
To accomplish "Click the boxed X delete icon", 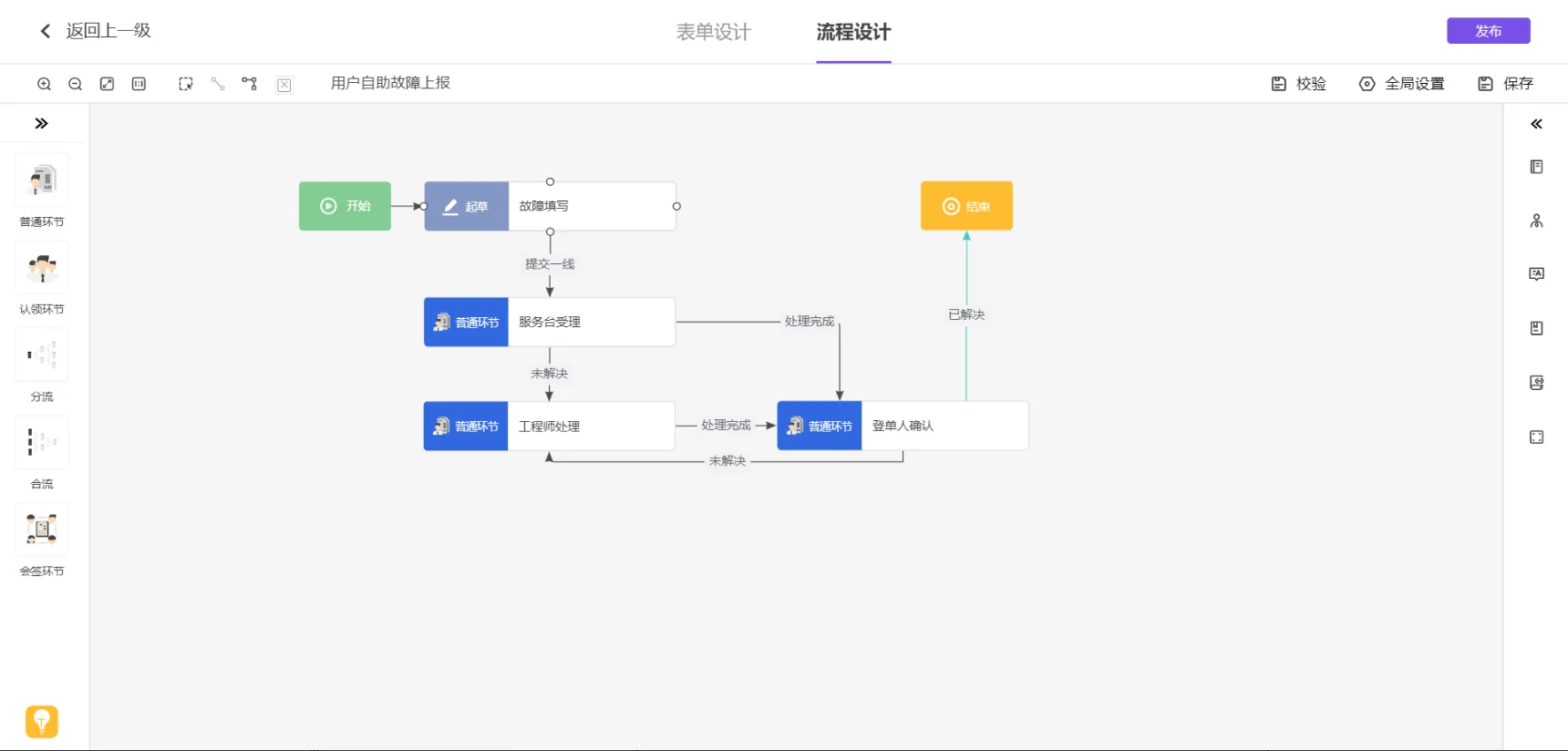I will [284, 85].
